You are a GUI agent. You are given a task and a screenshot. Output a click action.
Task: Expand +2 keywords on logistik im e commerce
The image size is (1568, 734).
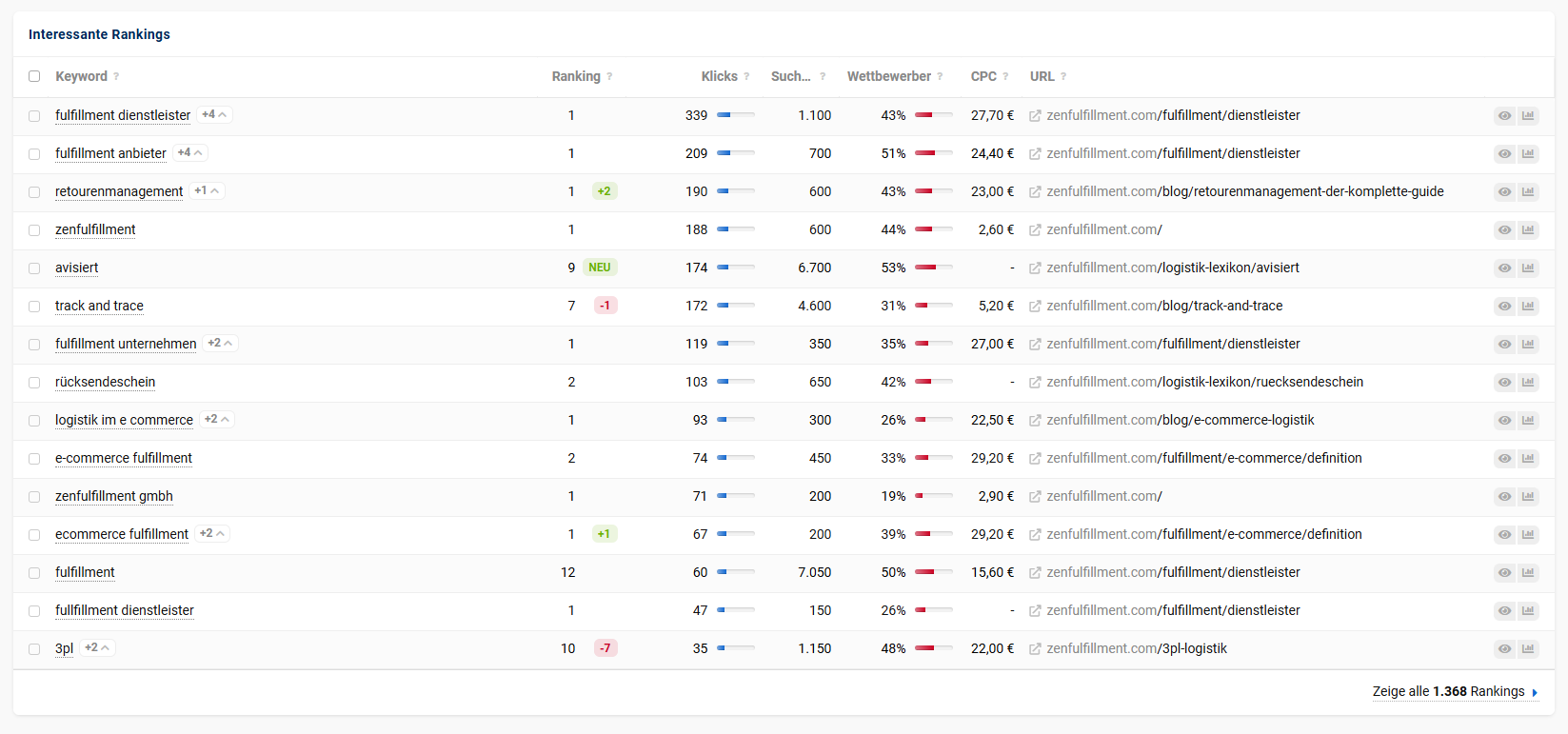(x=217, y=419)
